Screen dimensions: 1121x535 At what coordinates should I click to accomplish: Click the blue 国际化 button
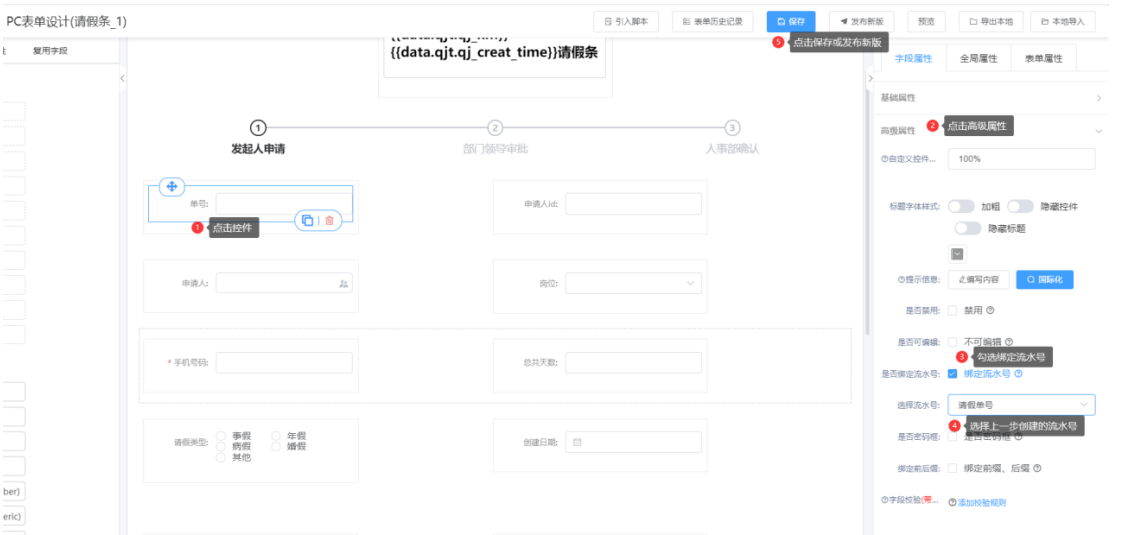pos(1045,280)
